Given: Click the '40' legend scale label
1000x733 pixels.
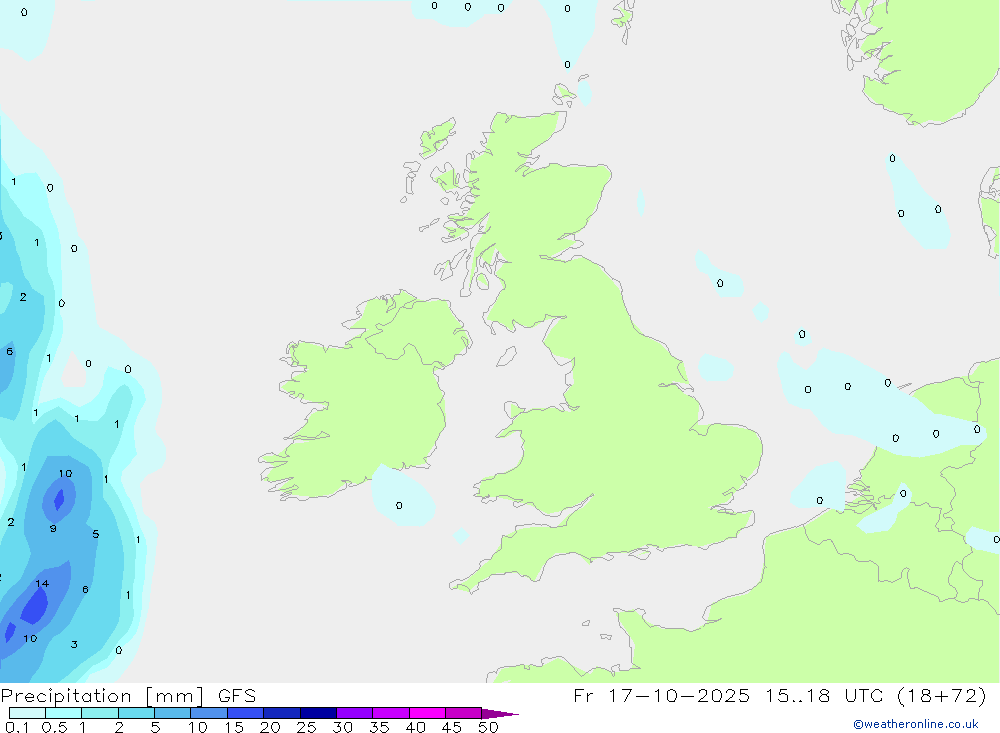Looking at the screenshot, I should pyautogui.click(x=415, y=727).
